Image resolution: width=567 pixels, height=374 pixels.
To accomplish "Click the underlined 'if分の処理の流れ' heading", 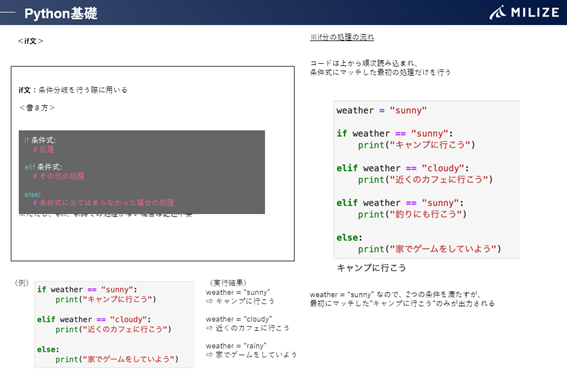I will (342, 37).
